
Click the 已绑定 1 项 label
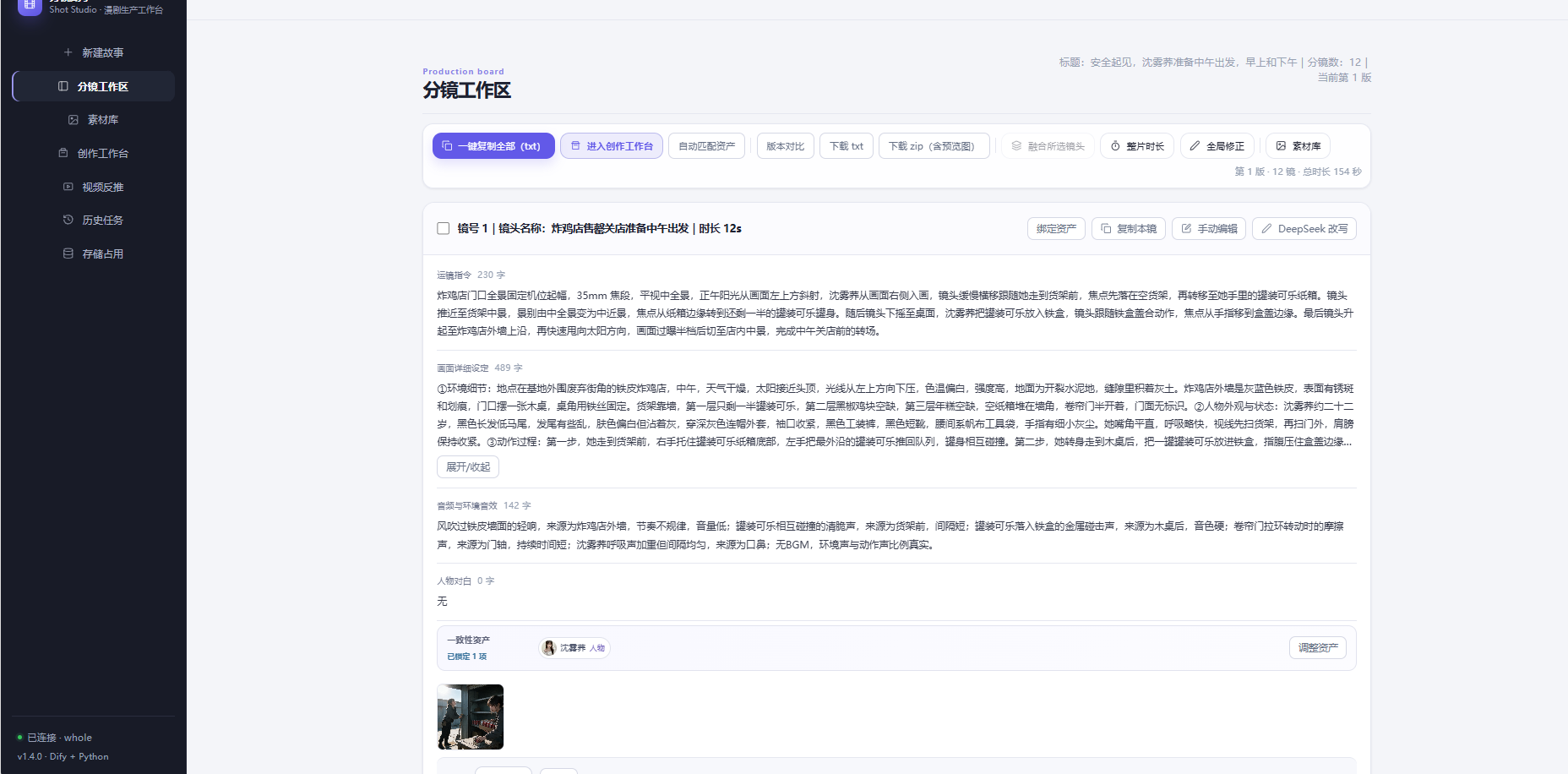point(467,657)
